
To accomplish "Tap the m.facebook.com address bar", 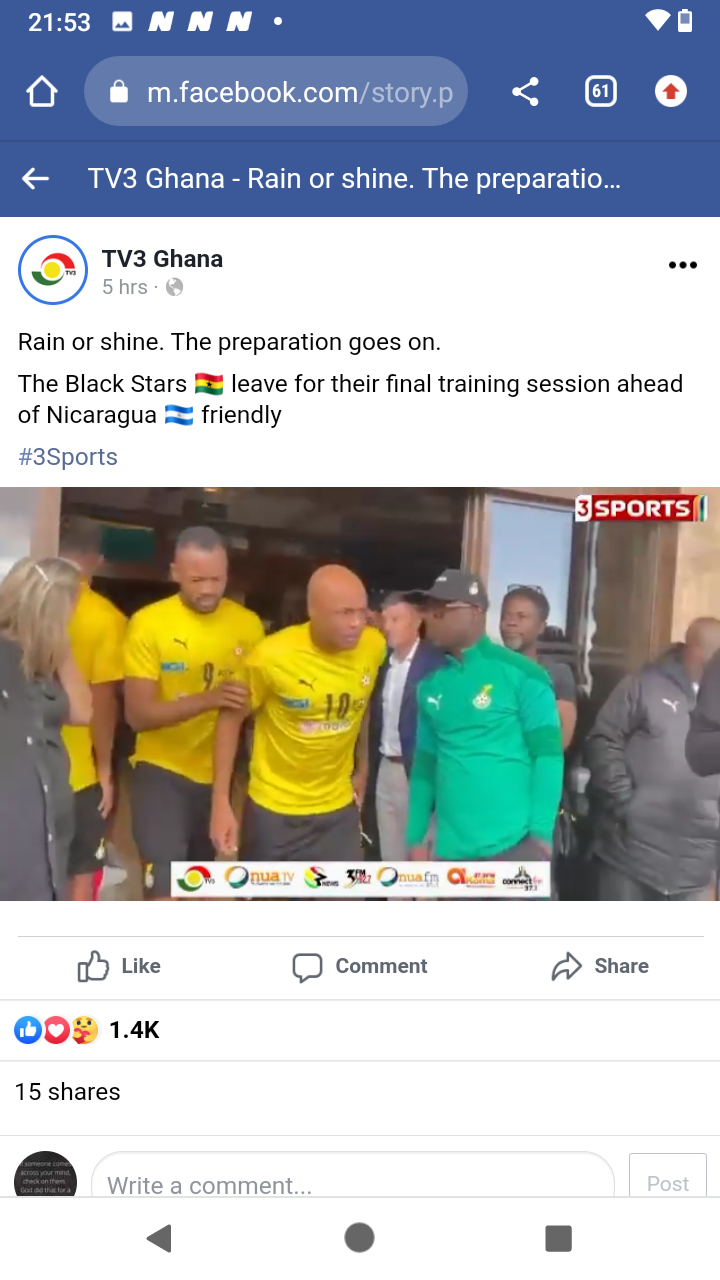I will point(276,92).
